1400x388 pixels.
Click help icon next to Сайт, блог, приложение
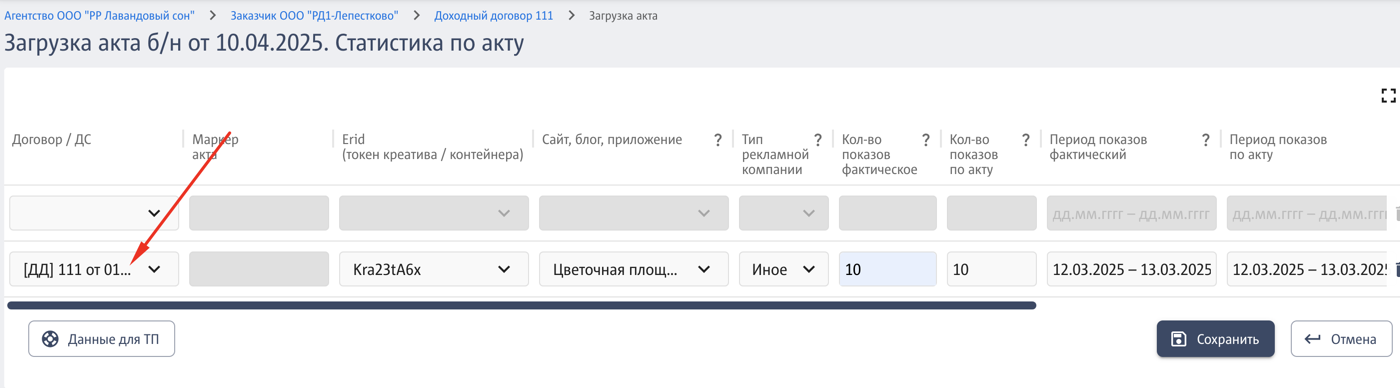click(717, 140)
